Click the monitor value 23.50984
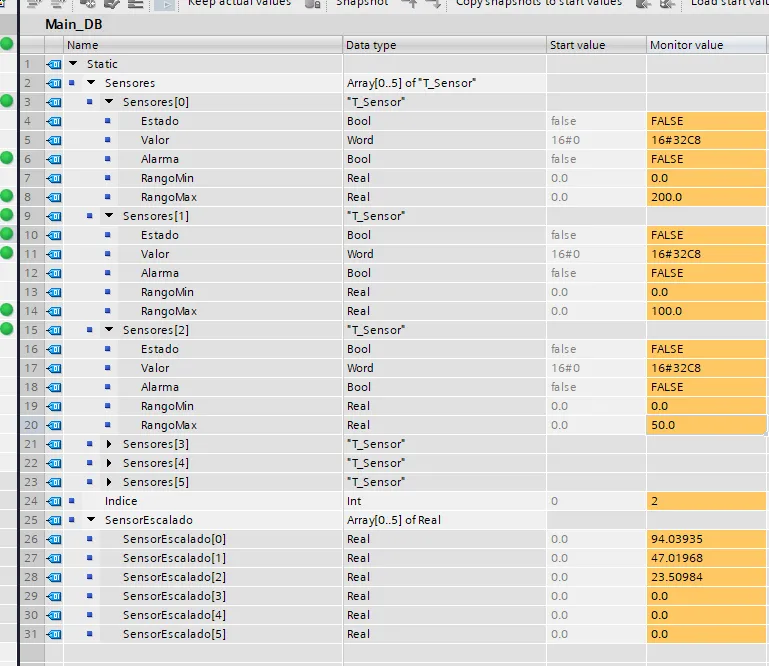This screenshot has height=666, width=769. click(706, 577)
